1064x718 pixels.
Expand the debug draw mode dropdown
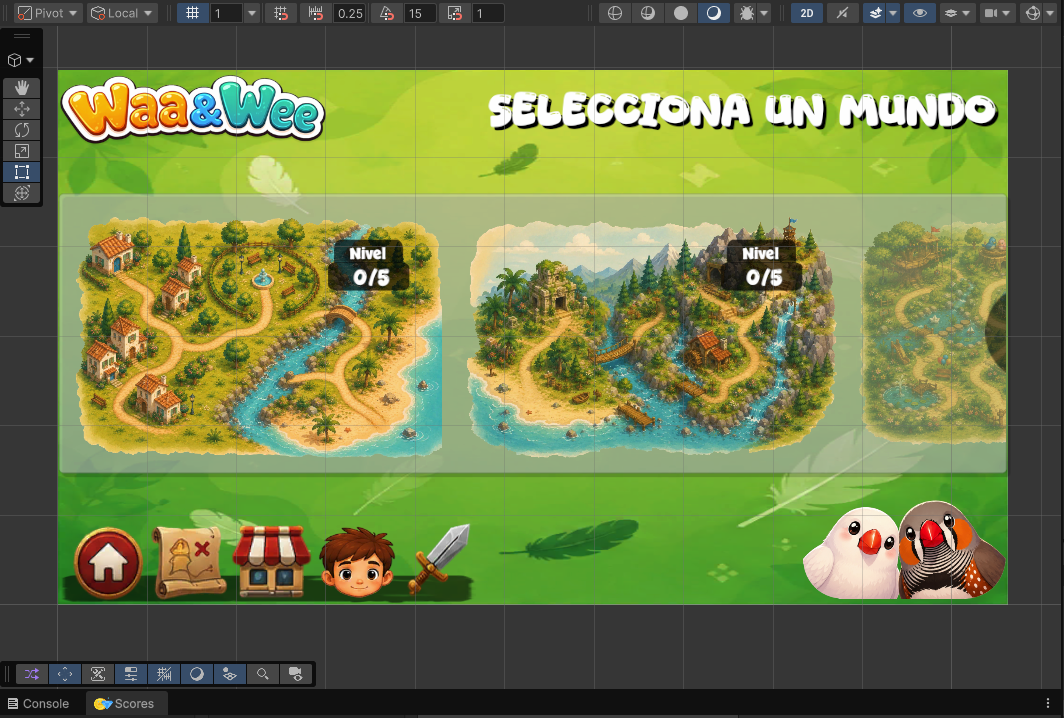click(x=765, y=13)
